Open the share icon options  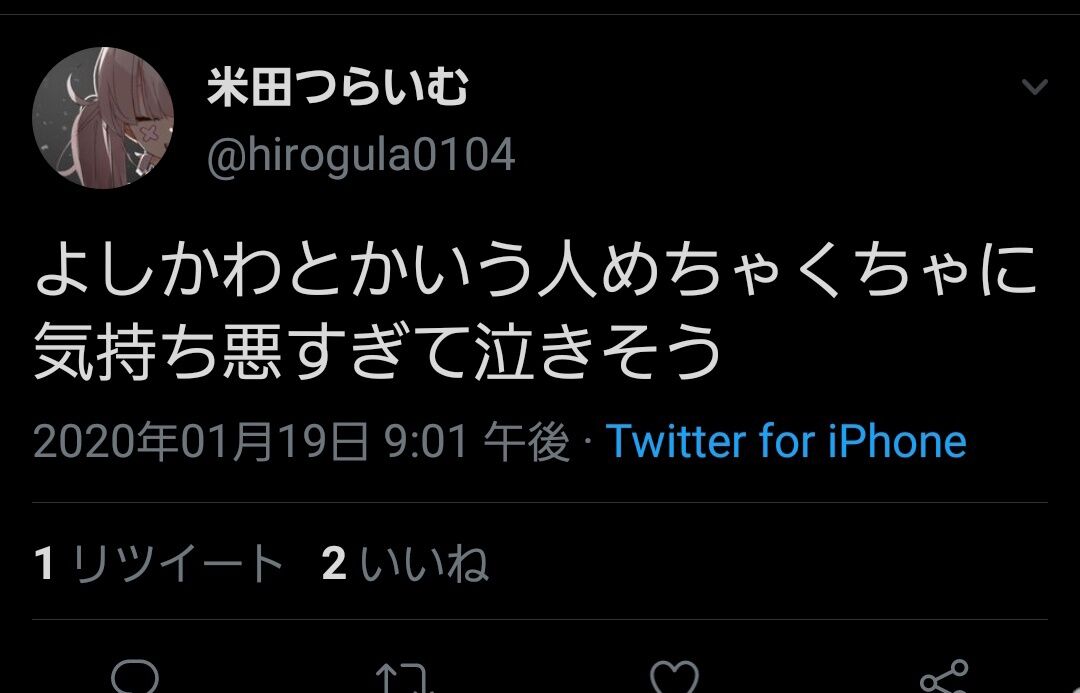pos(944,676)
